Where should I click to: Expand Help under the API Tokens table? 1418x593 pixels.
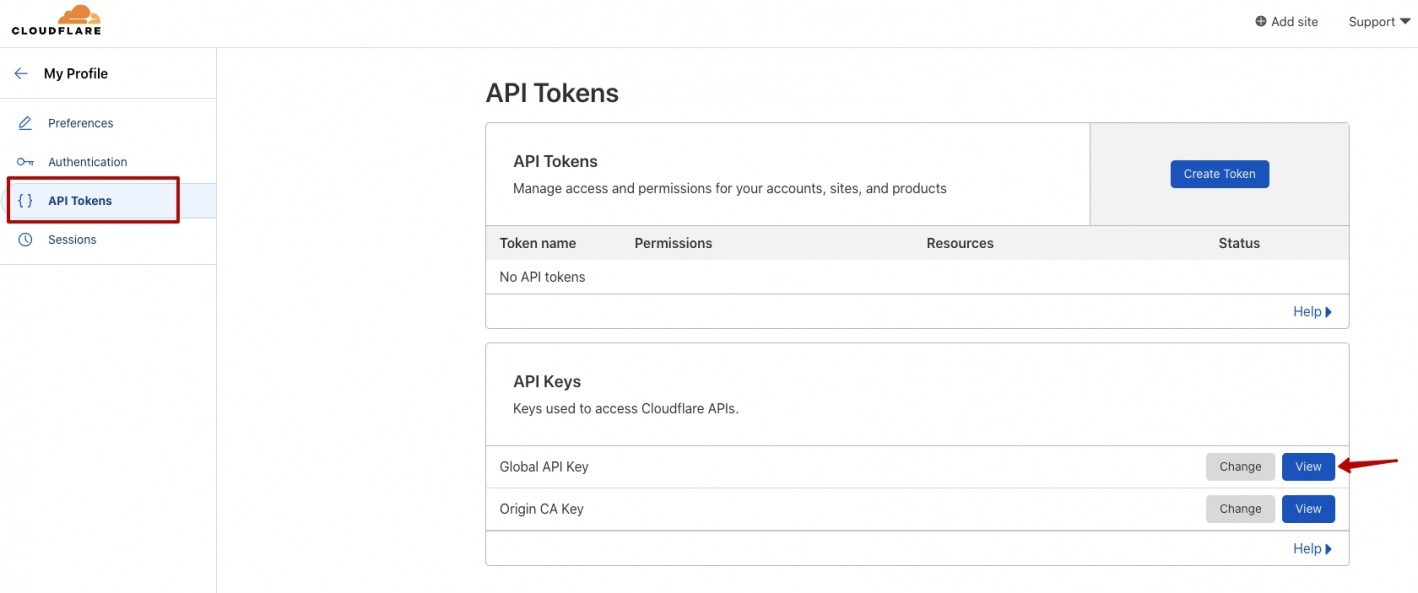(x=1312, y=312)
